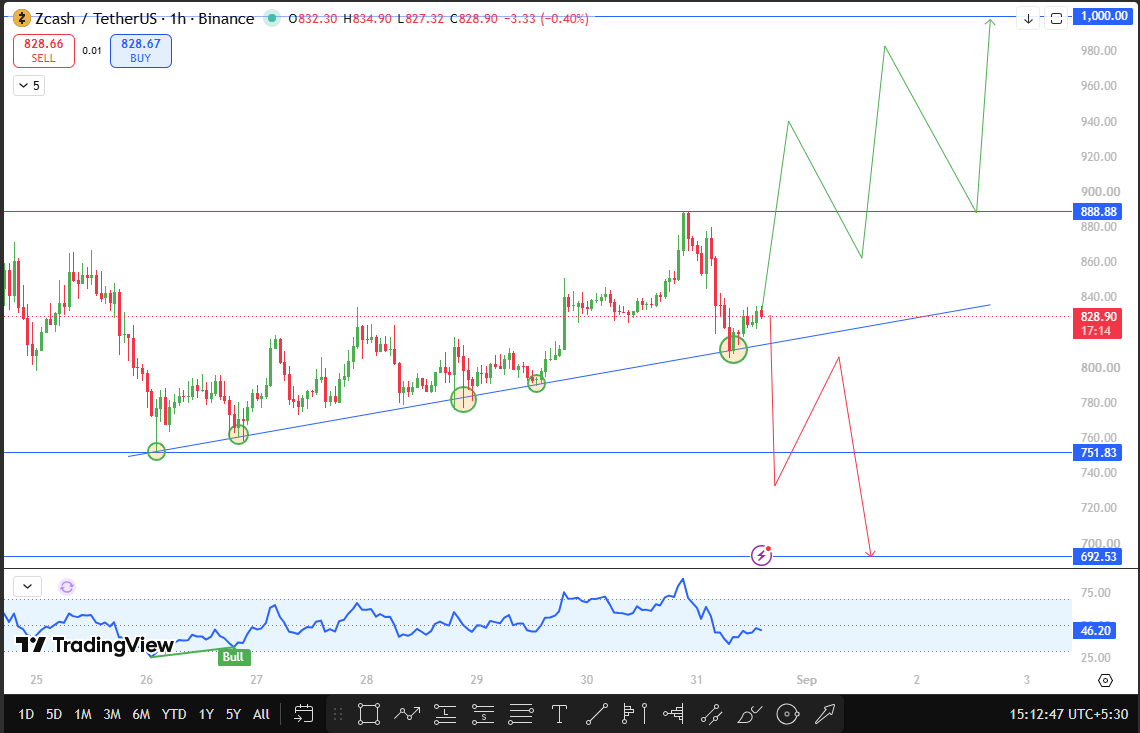Open timezone menu showing UTC+5:30
Image resolution: width=1140 pixels, height=733 pixels.
point(1067,714)
